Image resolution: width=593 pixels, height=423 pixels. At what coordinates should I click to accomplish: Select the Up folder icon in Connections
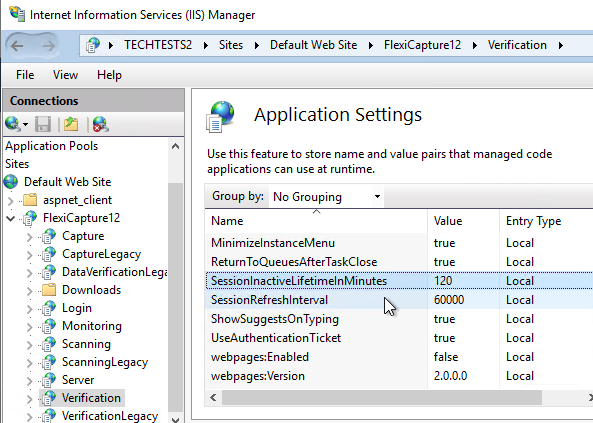pyautogui.click(x=71, y=124)
